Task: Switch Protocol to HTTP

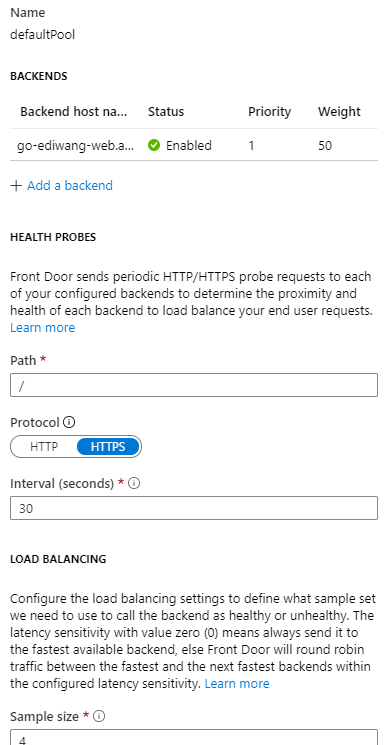Action: 44,447
